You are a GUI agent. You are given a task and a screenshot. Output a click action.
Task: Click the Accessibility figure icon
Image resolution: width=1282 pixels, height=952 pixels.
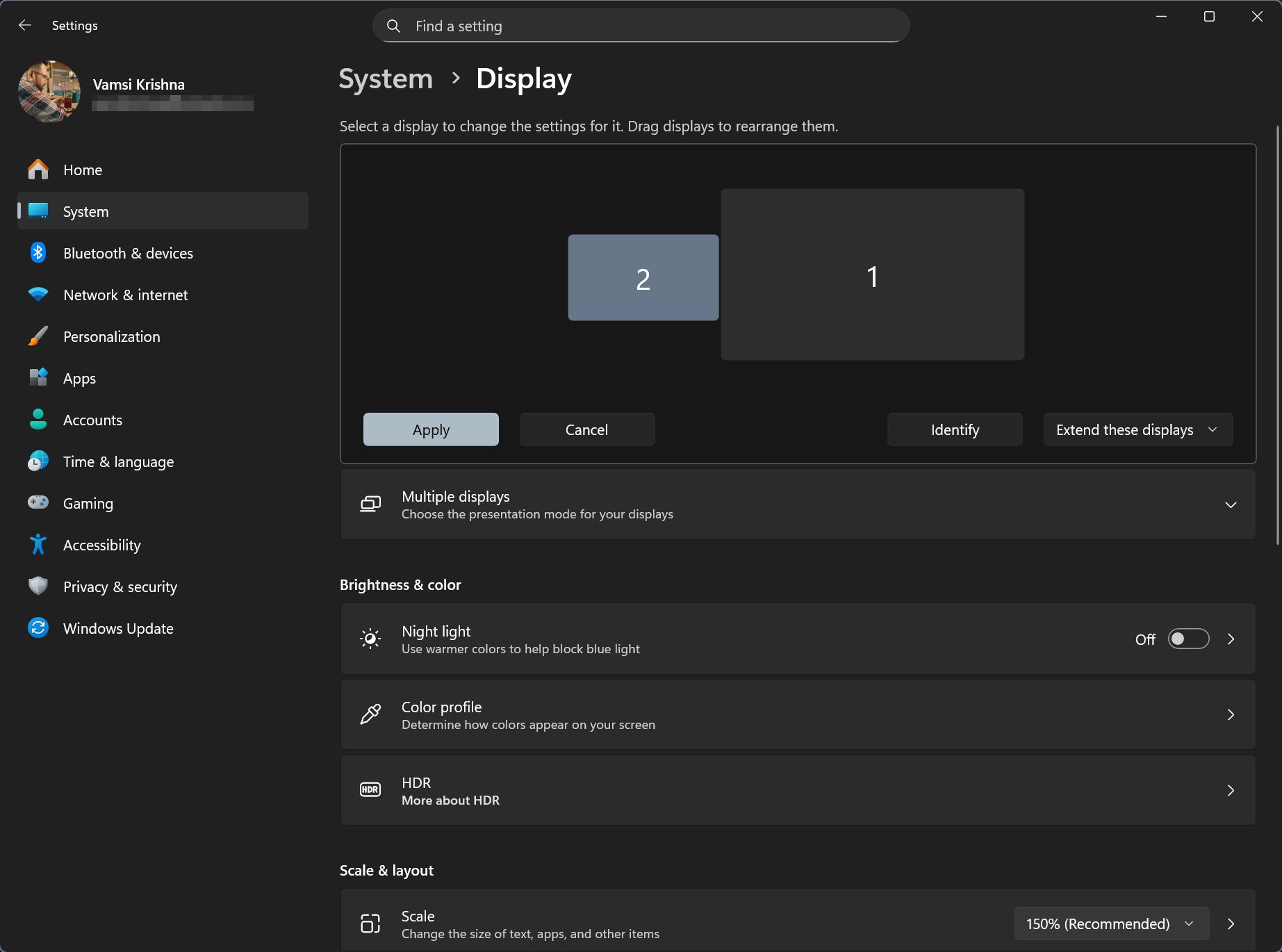[38, 545]
